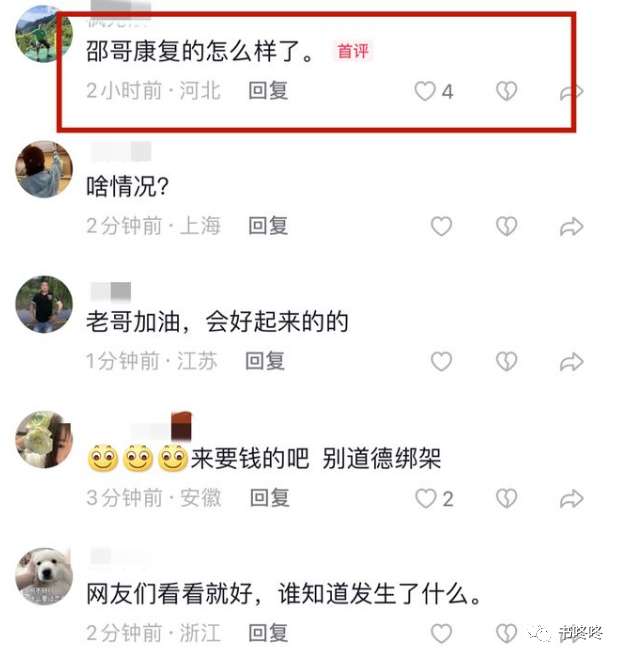Share the 来要钱的吧 comment
The width and height of the screenshot is (622, 659).
click(572, 499)
